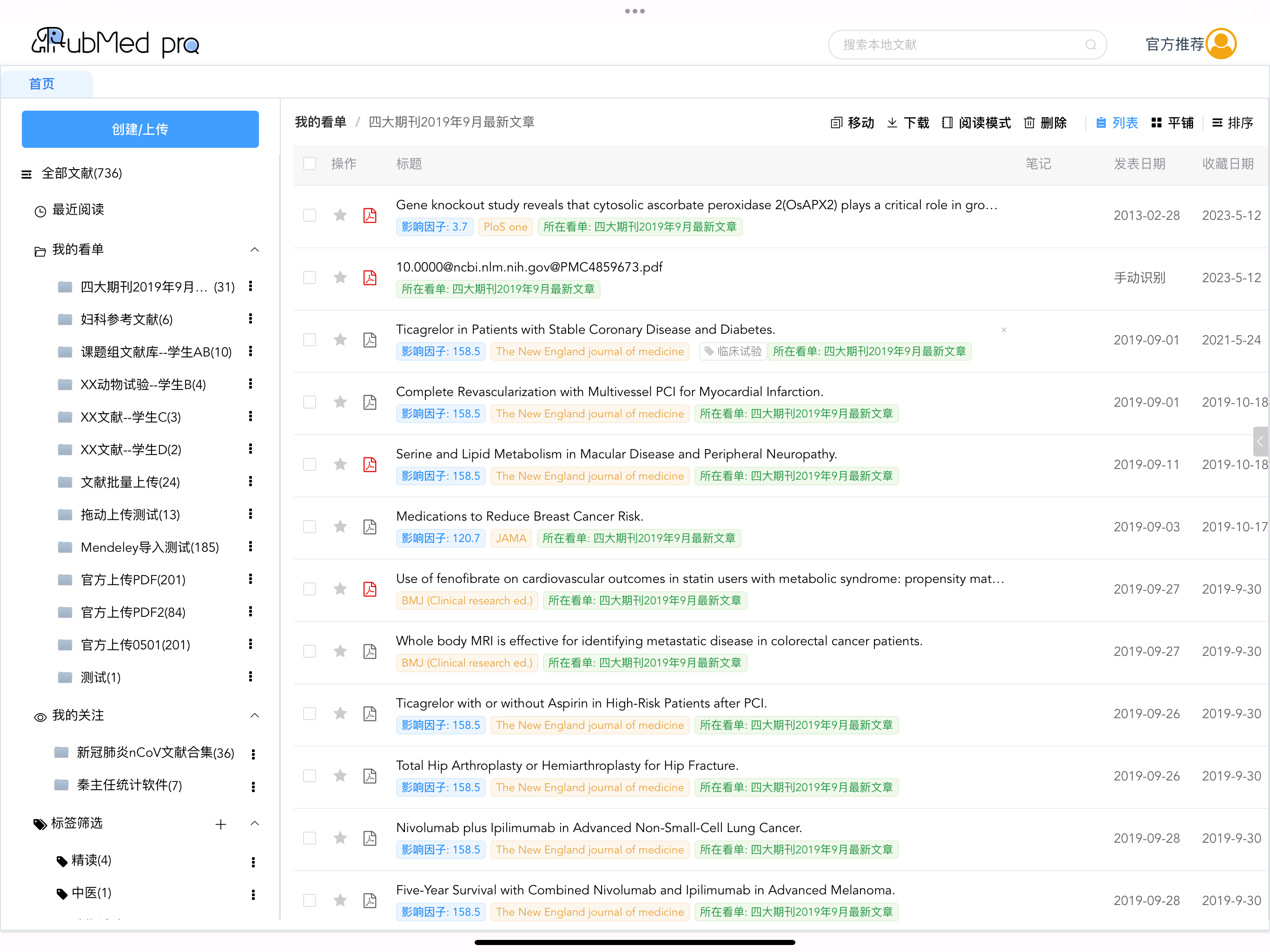The width and height of the screenshot is (1270, 952).
Task: Open 秦主任统计软件(7) folder
Action: (129, 785)
